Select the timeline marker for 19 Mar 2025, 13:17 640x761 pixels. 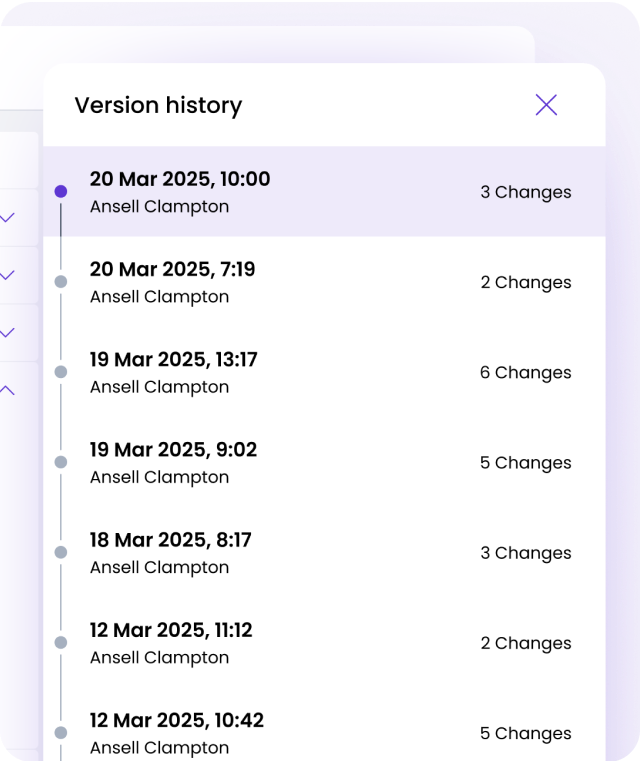coord(61,372)
